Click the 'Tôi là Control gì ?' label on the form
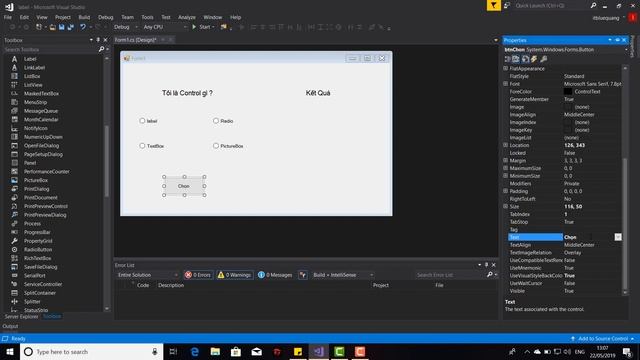The height and width of the screenshot is (360, 640). 187,93
